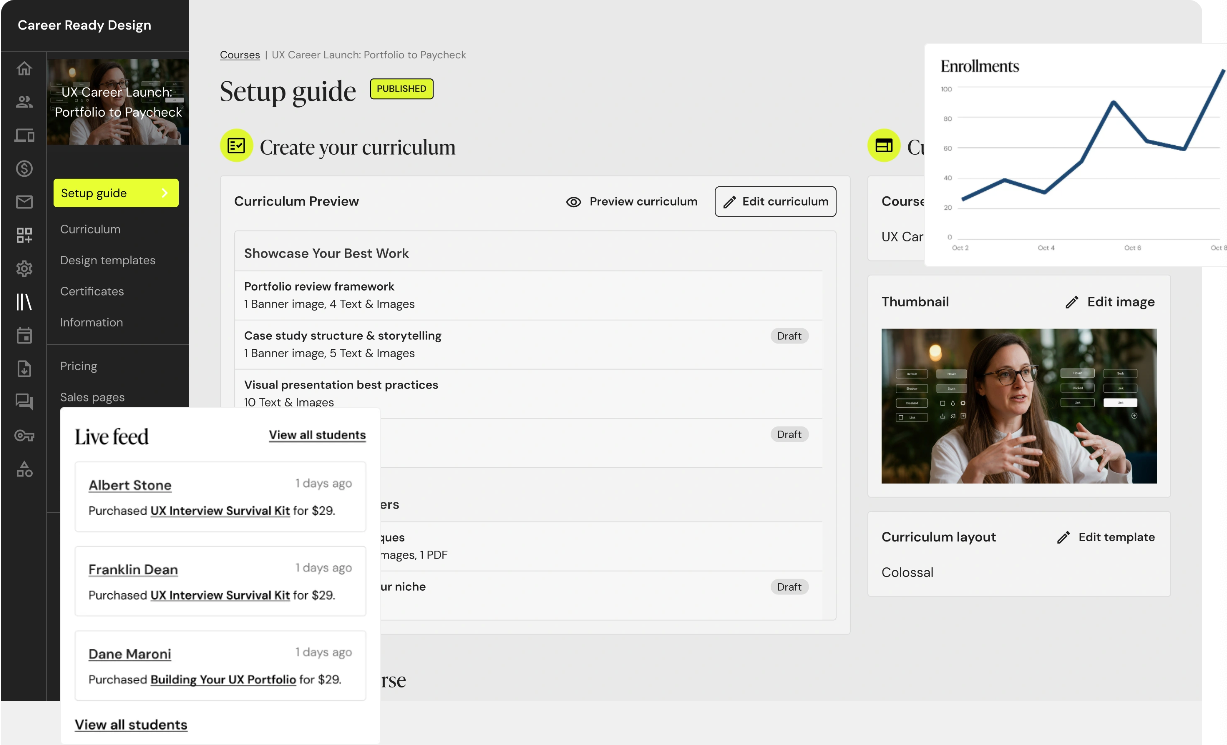The image size is (1227, 745).
Task: Select Design templates in the course menu
Action: coord(107,260)
